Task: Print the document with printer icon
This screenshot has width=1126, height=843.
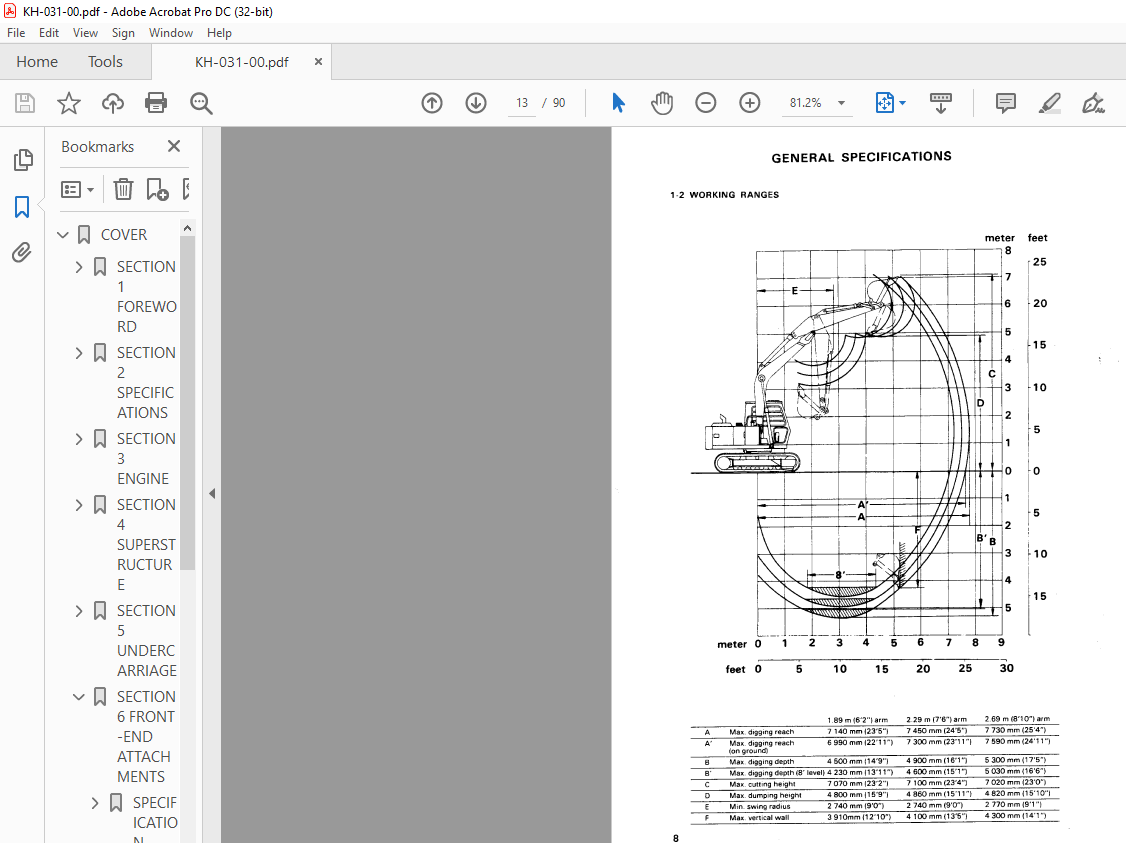Action: point(156,103)
